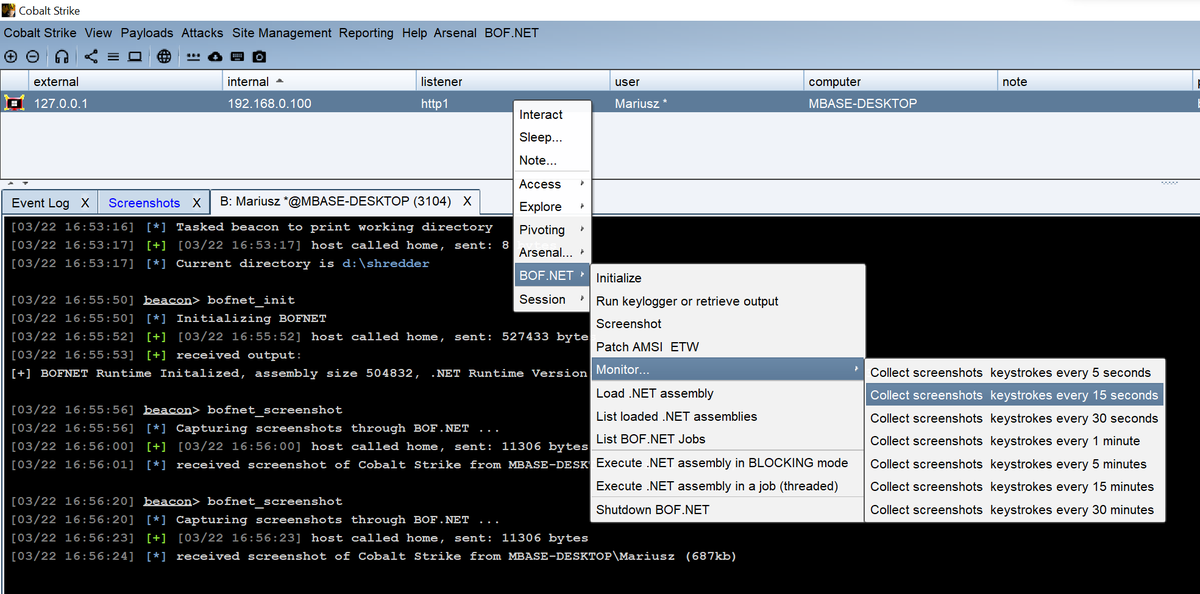The height and width of the screenshot is (594, 1200).
Task: Select the beacon icon for 127.0.0.1
Action: (x=14, y=102)
